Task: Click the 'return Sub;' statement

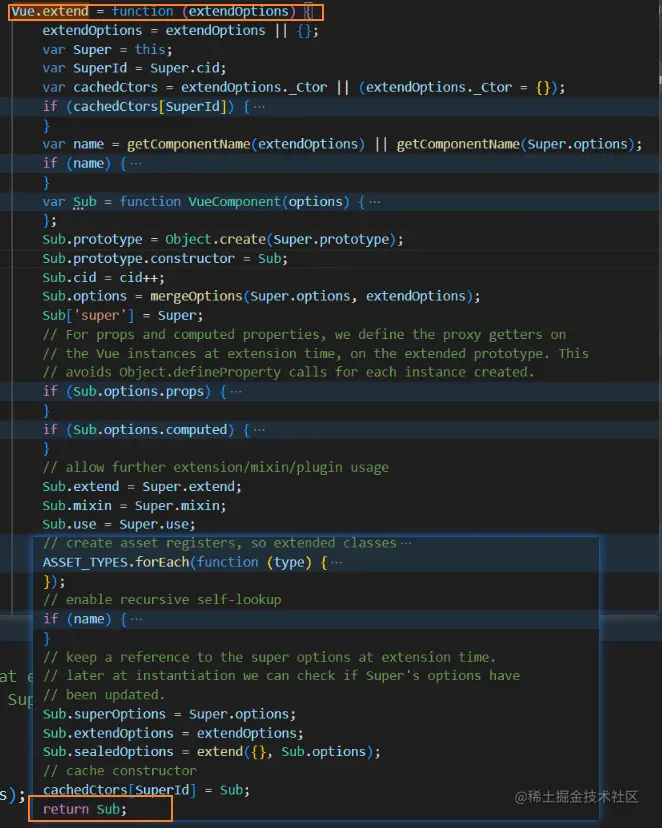Action: (x=84, y=810)
